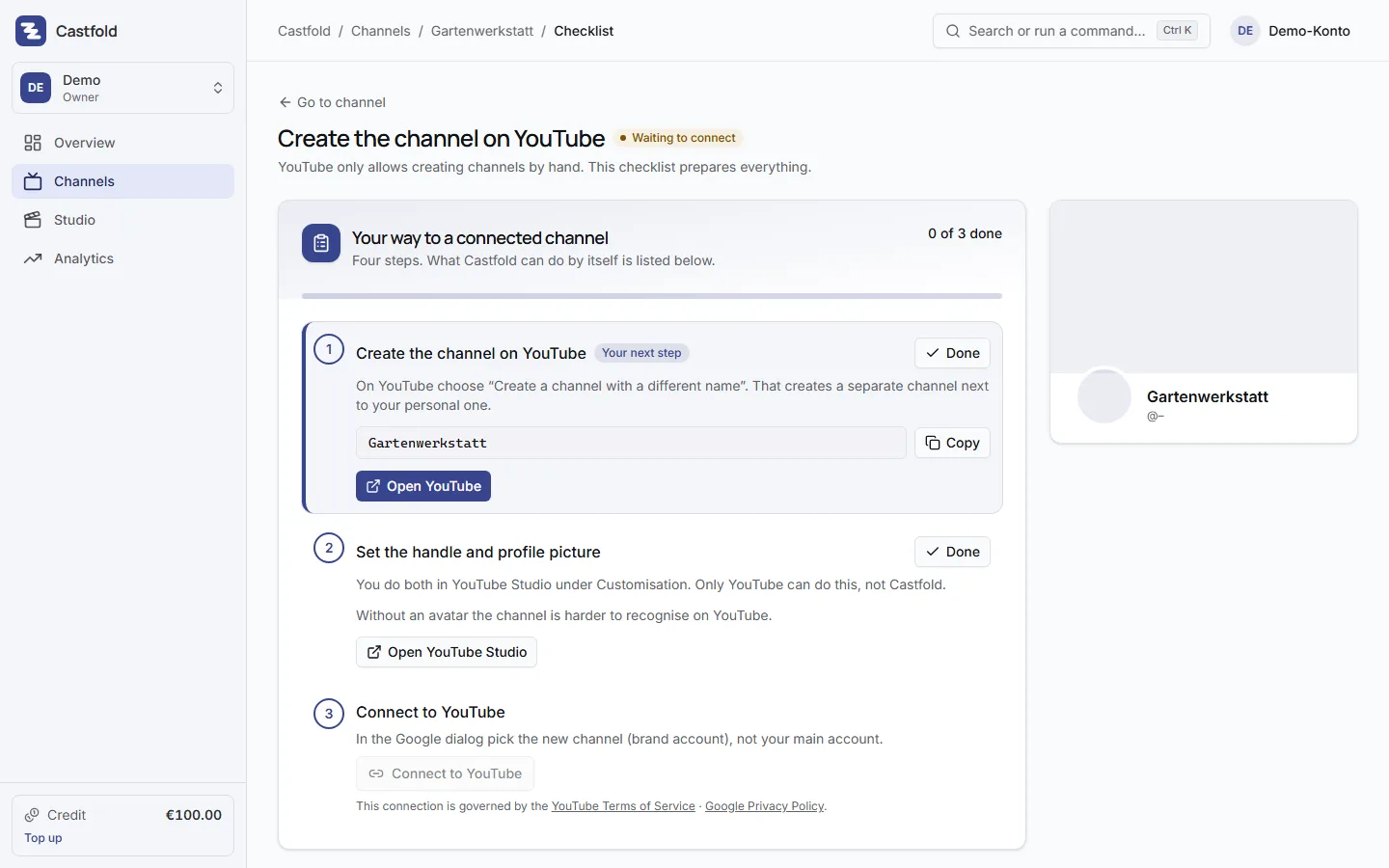
Task: Click the DE workspace avatar in sidebar
Action: tap(36, 88)
